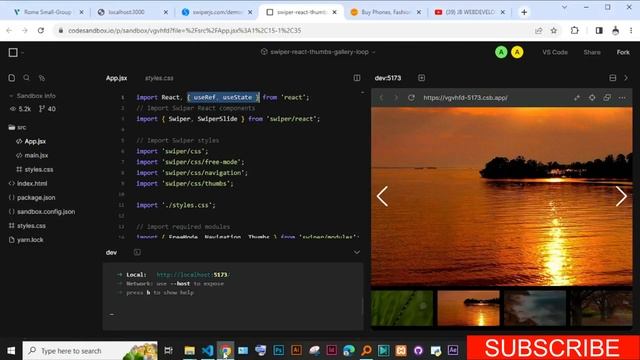Open preview inspect element picker icon
Viewport: 640px width, 360px height.
pos(577,98)
